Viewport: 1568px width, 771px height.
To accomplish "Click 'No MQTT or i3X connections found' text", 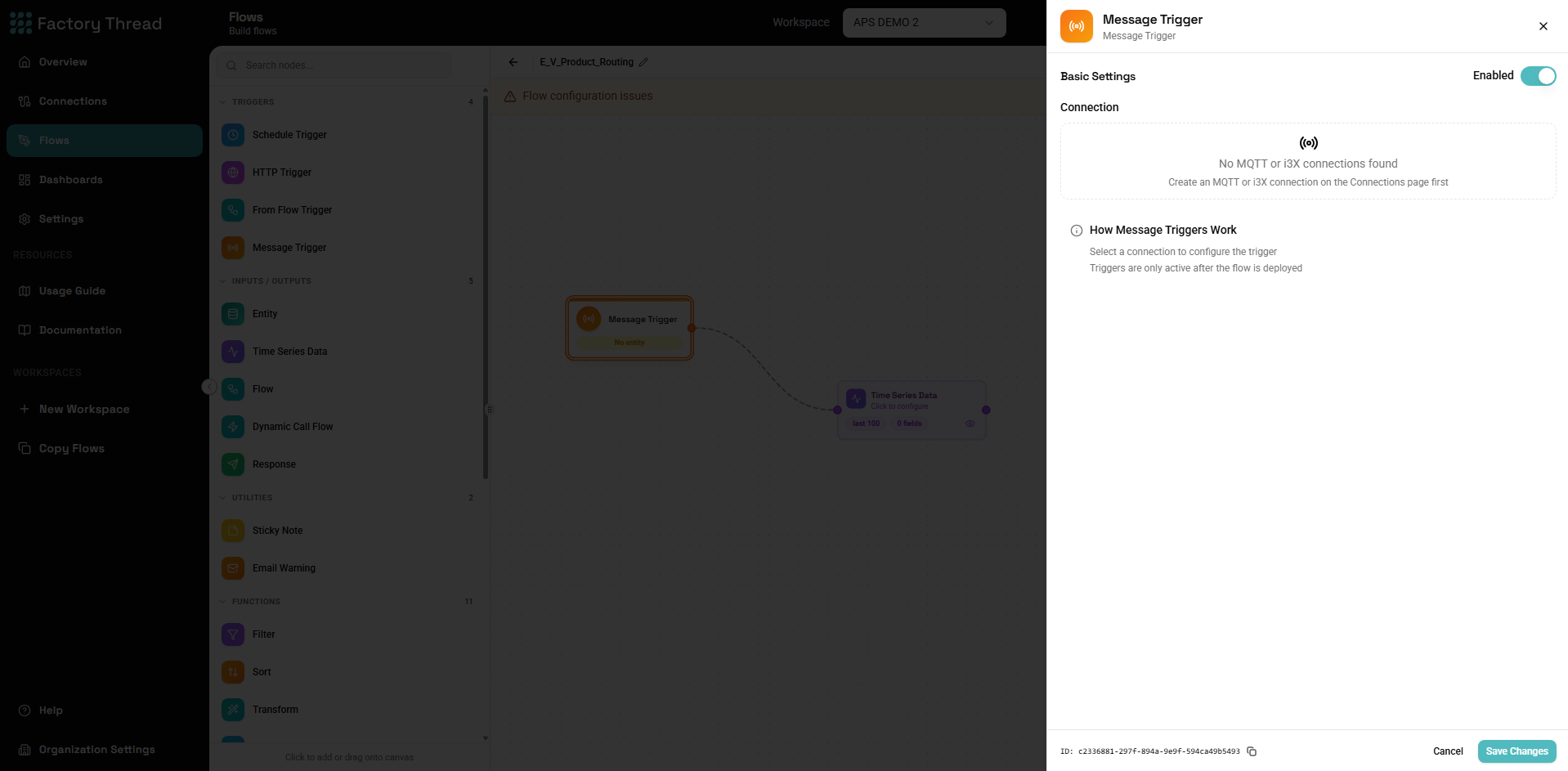I will (x=1308, y=164).
